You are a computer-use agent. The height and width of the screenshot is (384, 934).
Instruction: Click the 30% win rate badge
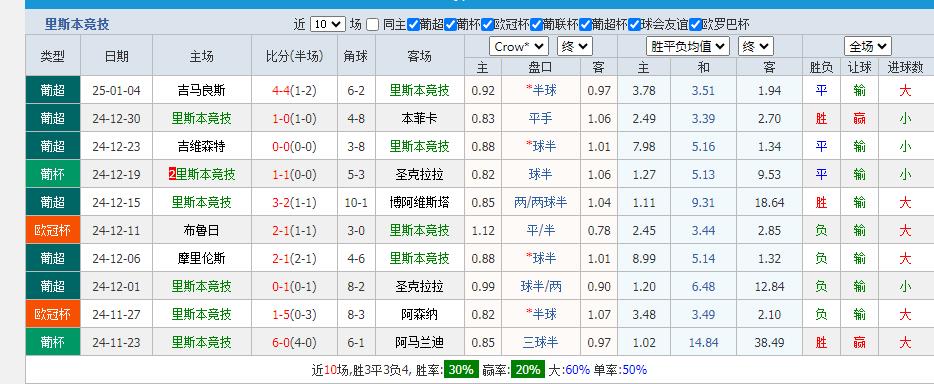click(461, 370)
